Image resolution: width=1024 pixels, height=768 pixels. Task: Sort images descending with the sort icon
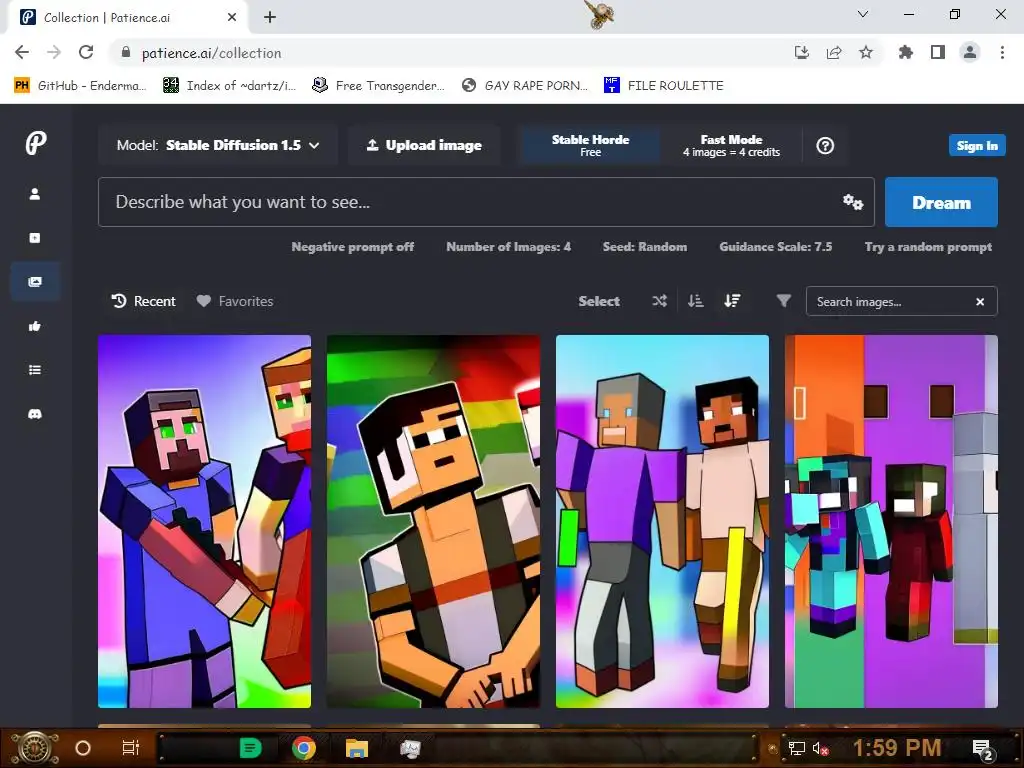[732, 301]
